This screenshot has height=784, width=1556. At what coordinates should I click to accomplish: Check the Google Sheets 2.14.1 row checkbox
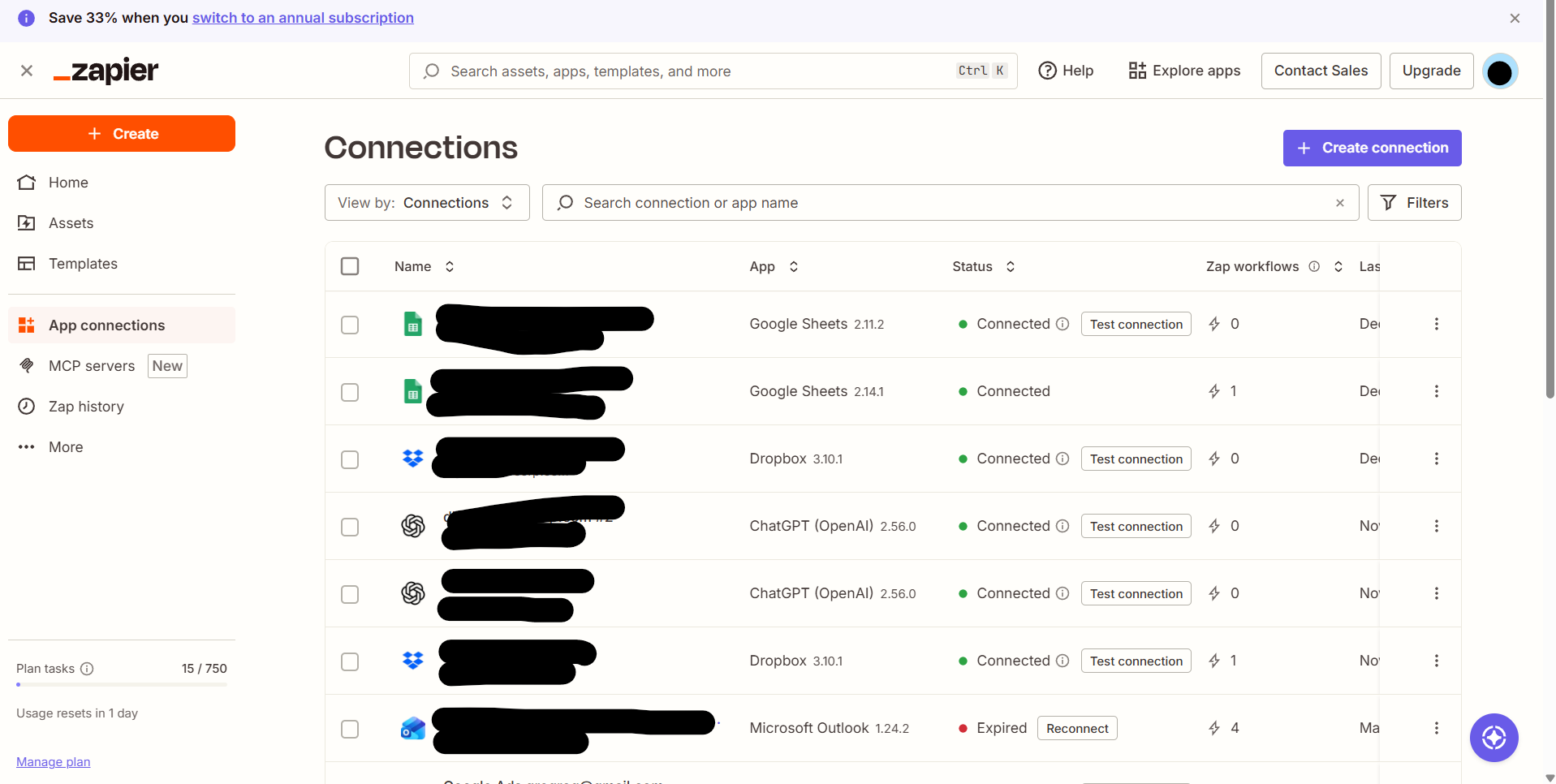pos(350,392)
